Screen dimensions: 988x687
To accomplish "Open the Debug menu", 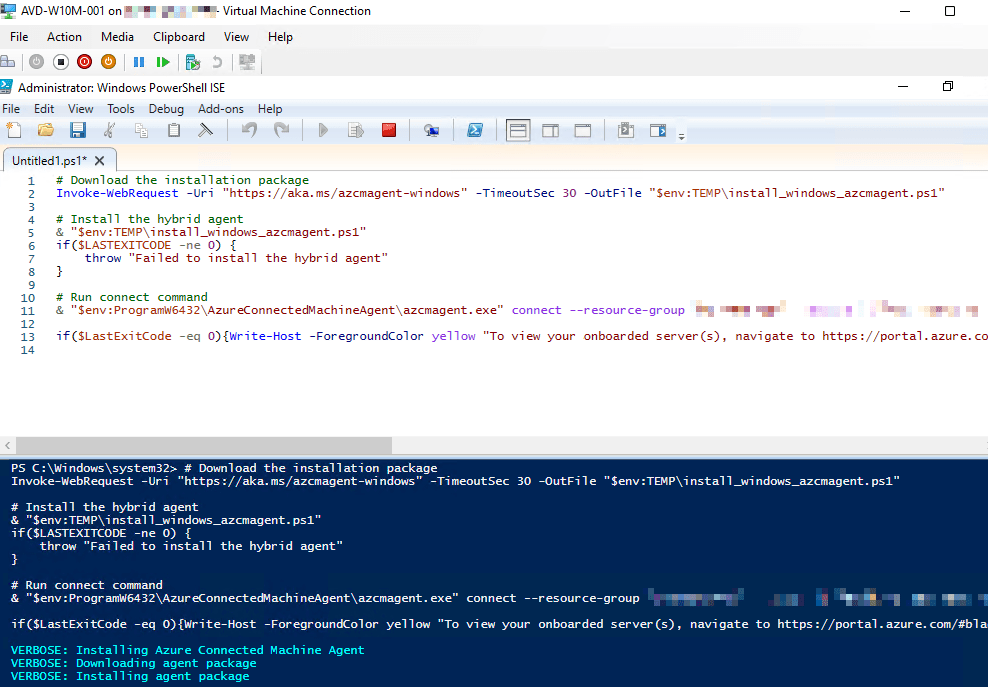I will click(166, 108).
